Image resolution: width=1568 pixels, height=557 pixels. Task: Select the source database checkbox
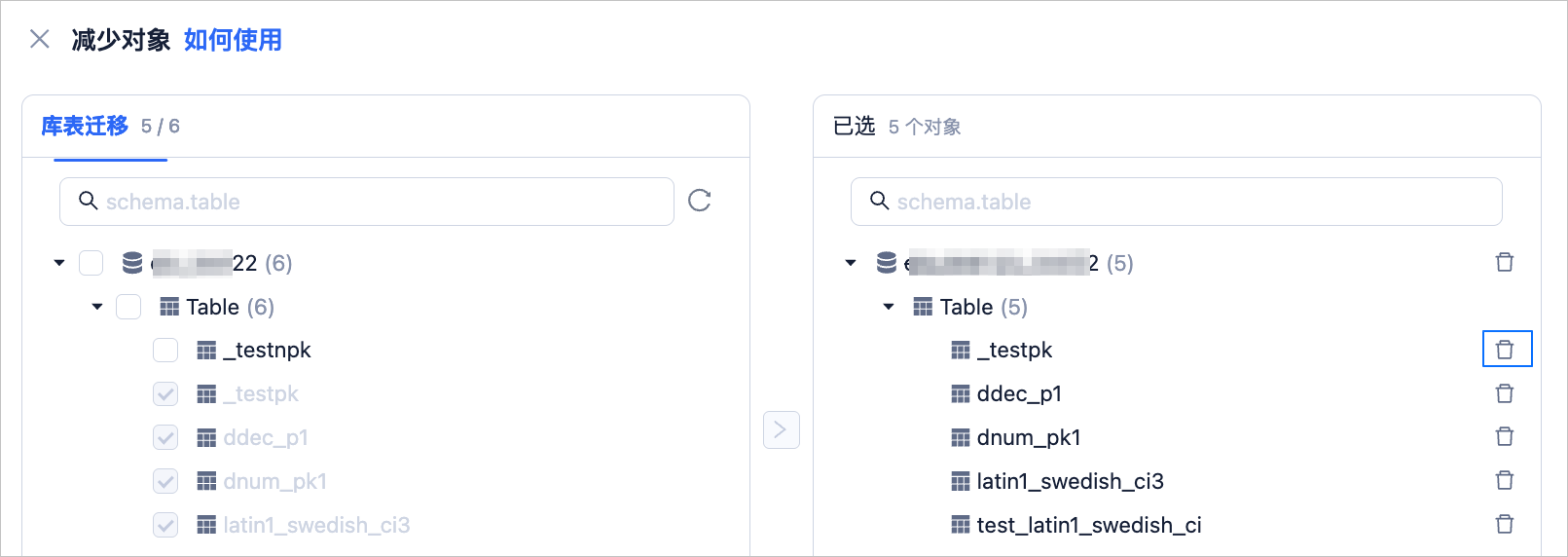click(x=91, y=263)
